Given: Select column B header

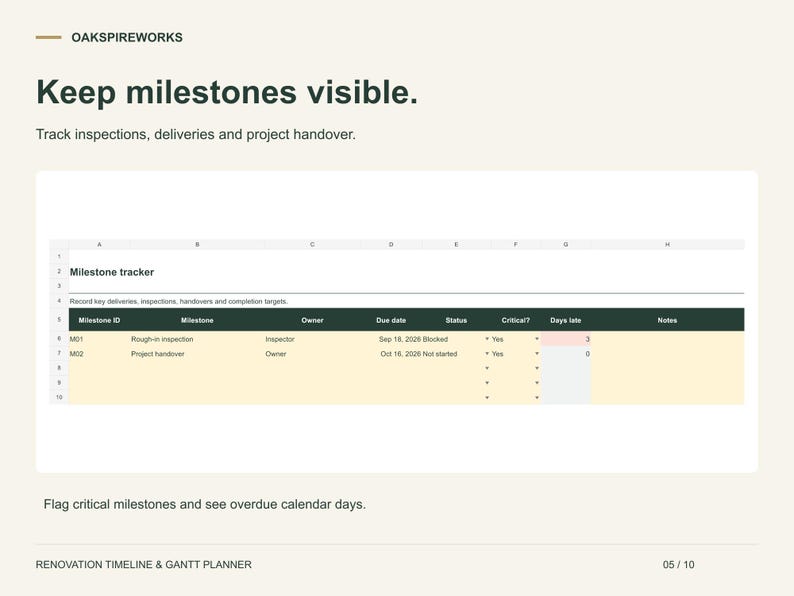Looking at the screenshot, I should [197, 245].
